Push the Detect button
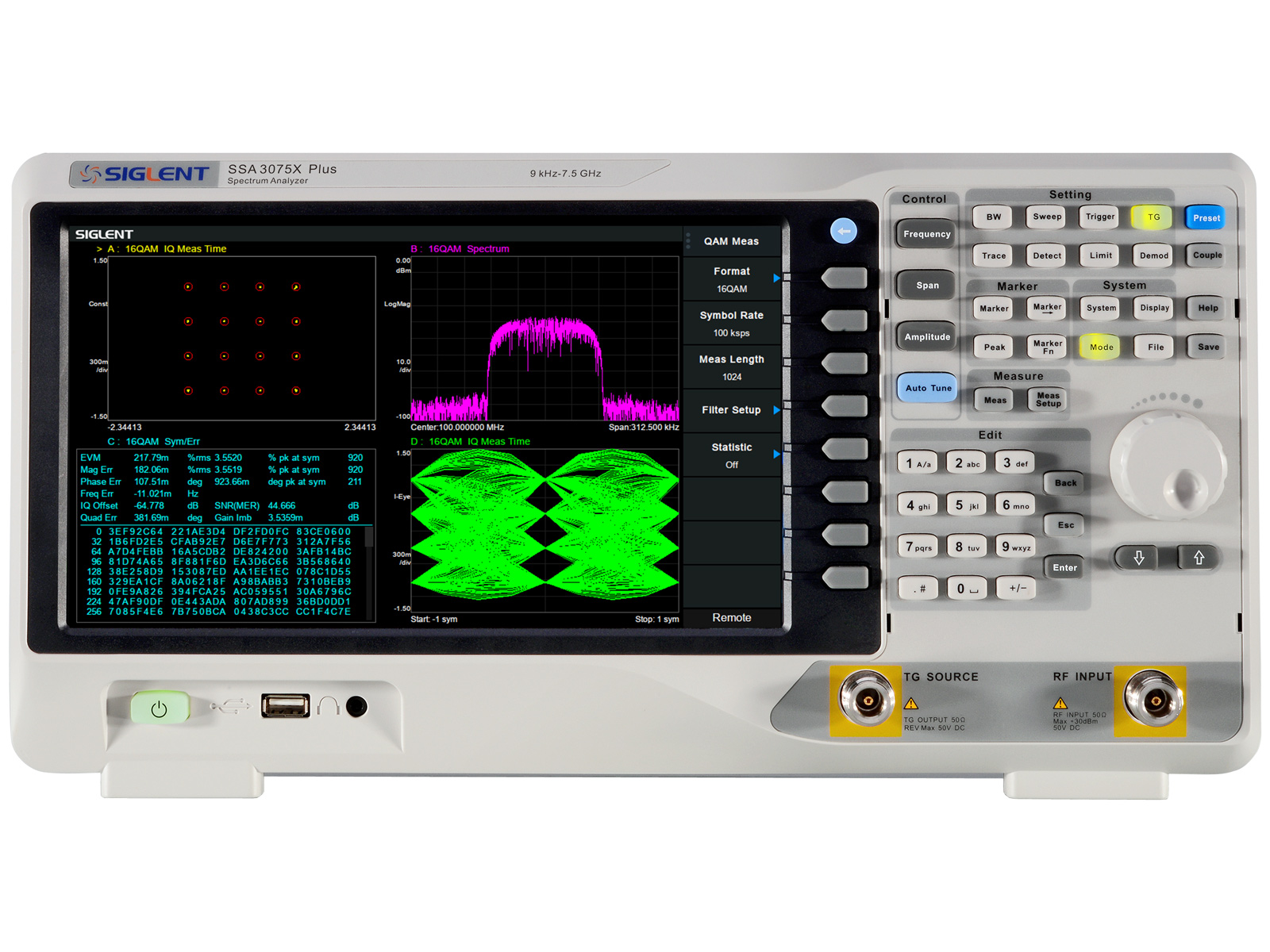 coord(1047,255)
